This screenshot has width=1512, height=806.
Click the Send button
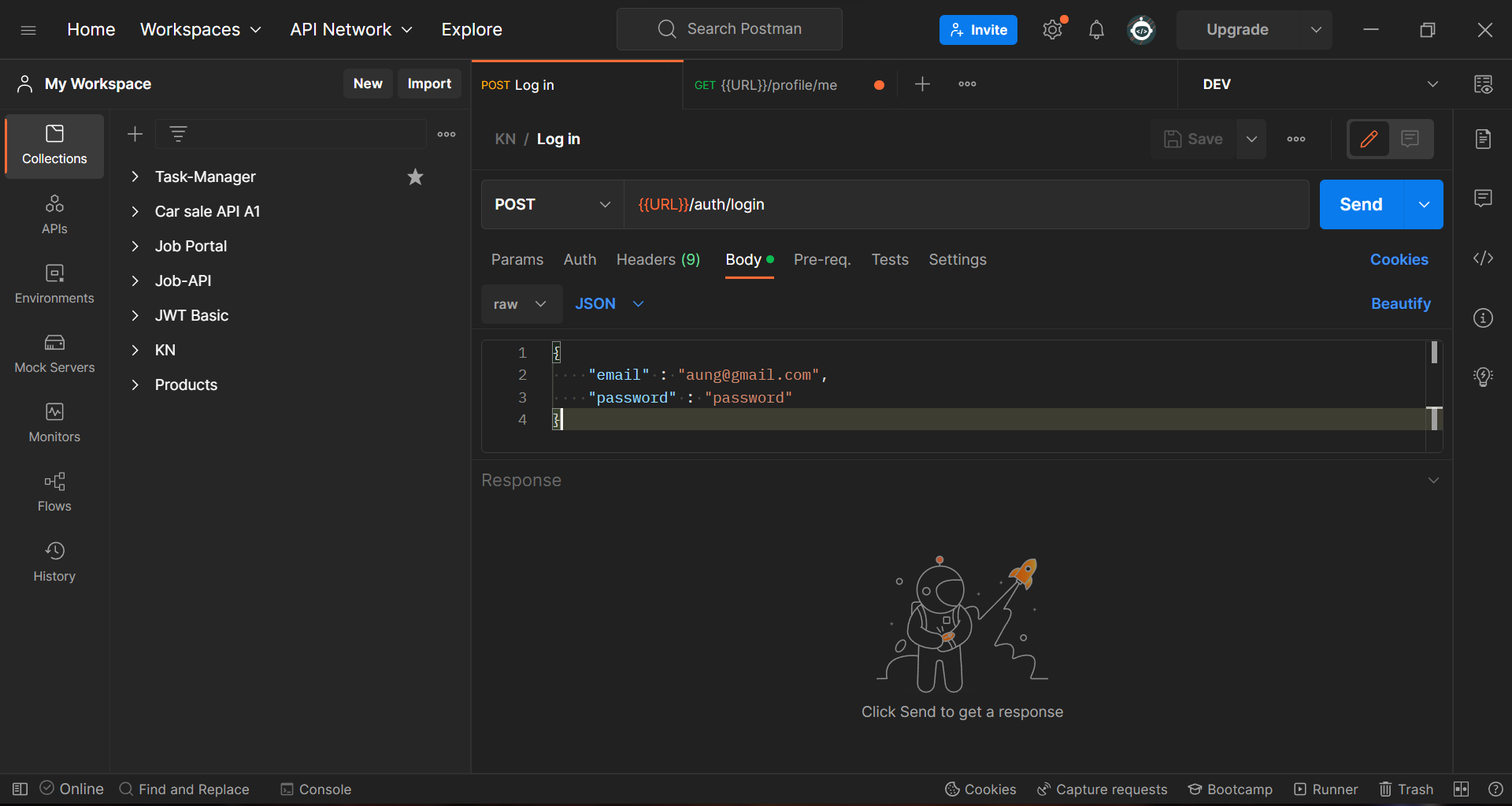coord(1361,205)
